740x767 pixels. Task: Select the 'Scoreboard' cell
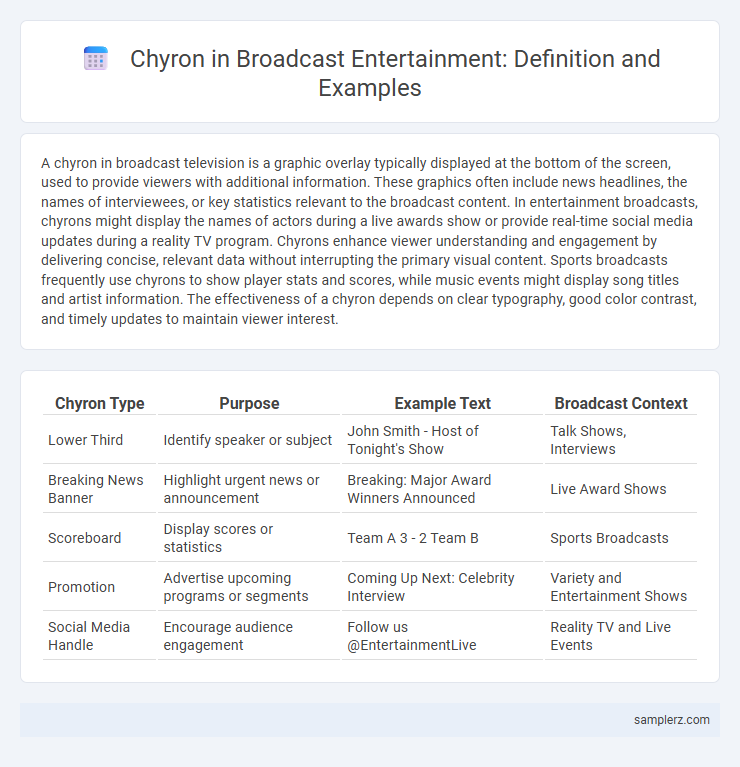pyautogui.click(x=99, y=538)
